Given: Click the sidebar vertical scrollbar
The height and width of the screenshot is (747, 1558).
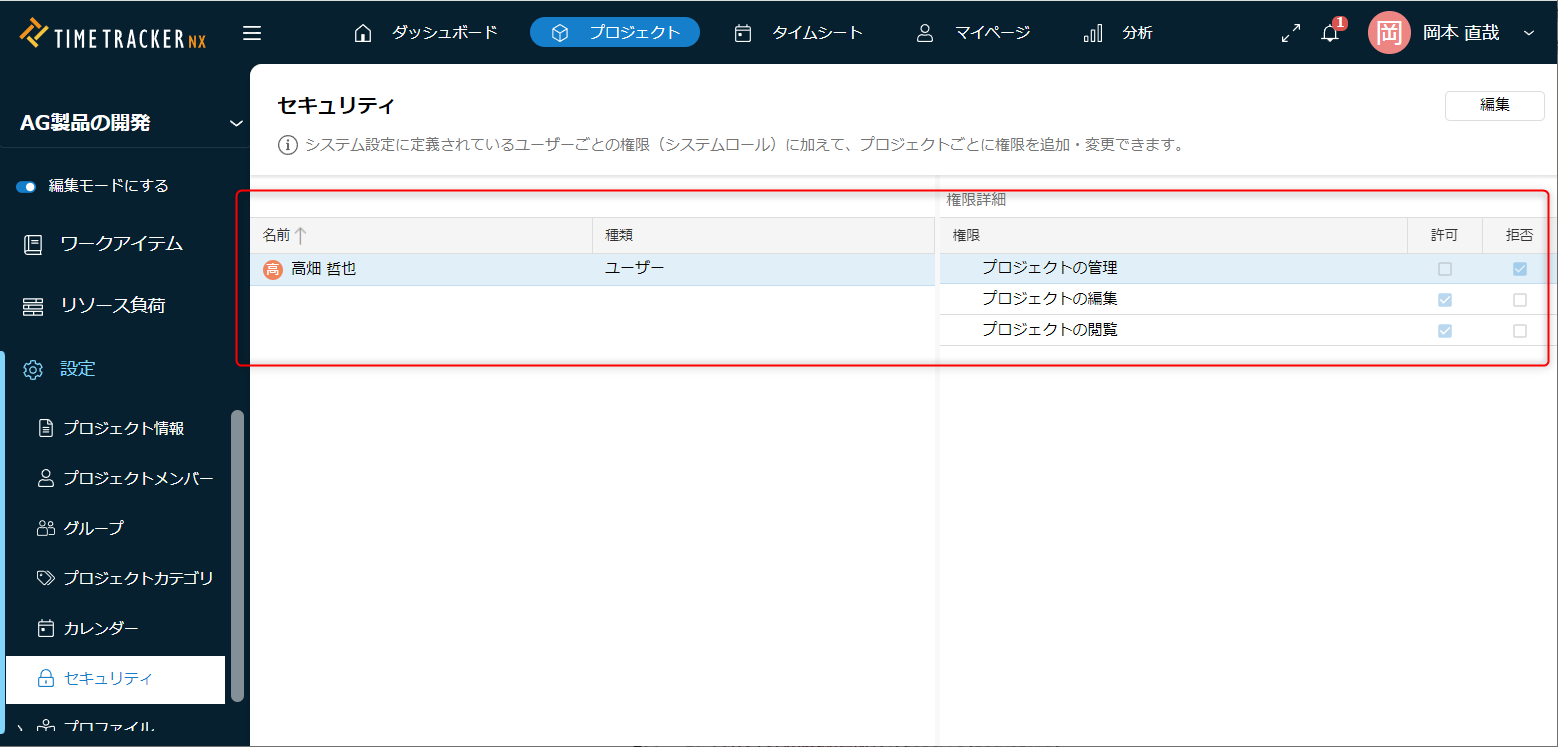Looking at the screenshot, I should click(237, 555).
